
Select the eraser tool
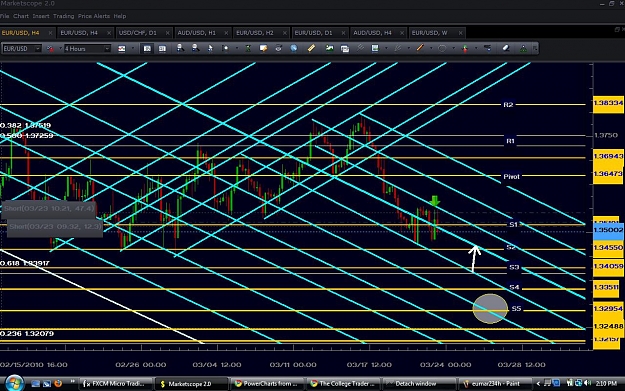[x=506, y=48]
